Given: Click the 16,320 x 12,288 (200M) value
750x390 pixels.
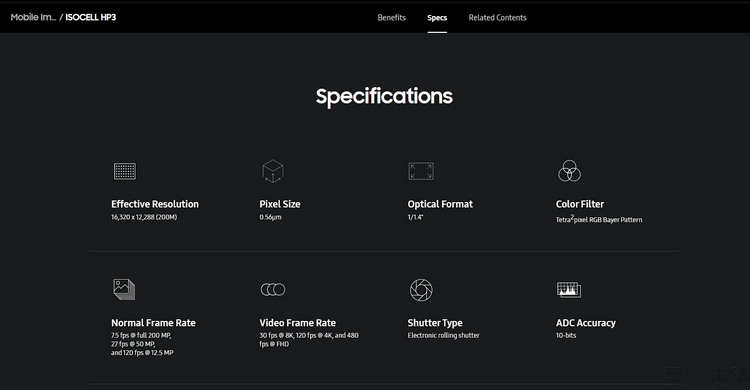Looking at the screenshot, I should [x=144, y=217].
